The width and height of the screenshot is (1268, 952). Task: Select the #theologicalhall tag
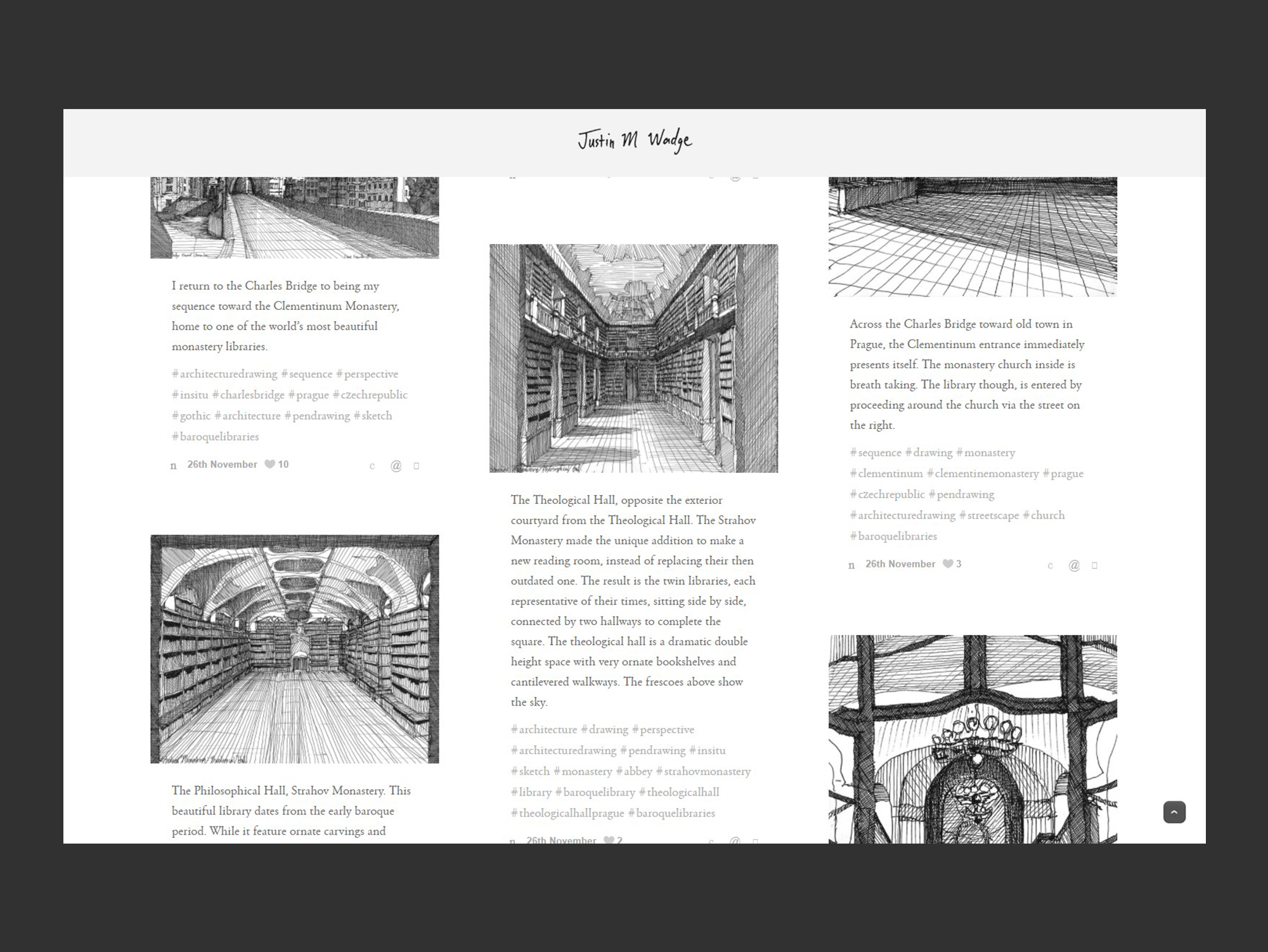point(679,792)
